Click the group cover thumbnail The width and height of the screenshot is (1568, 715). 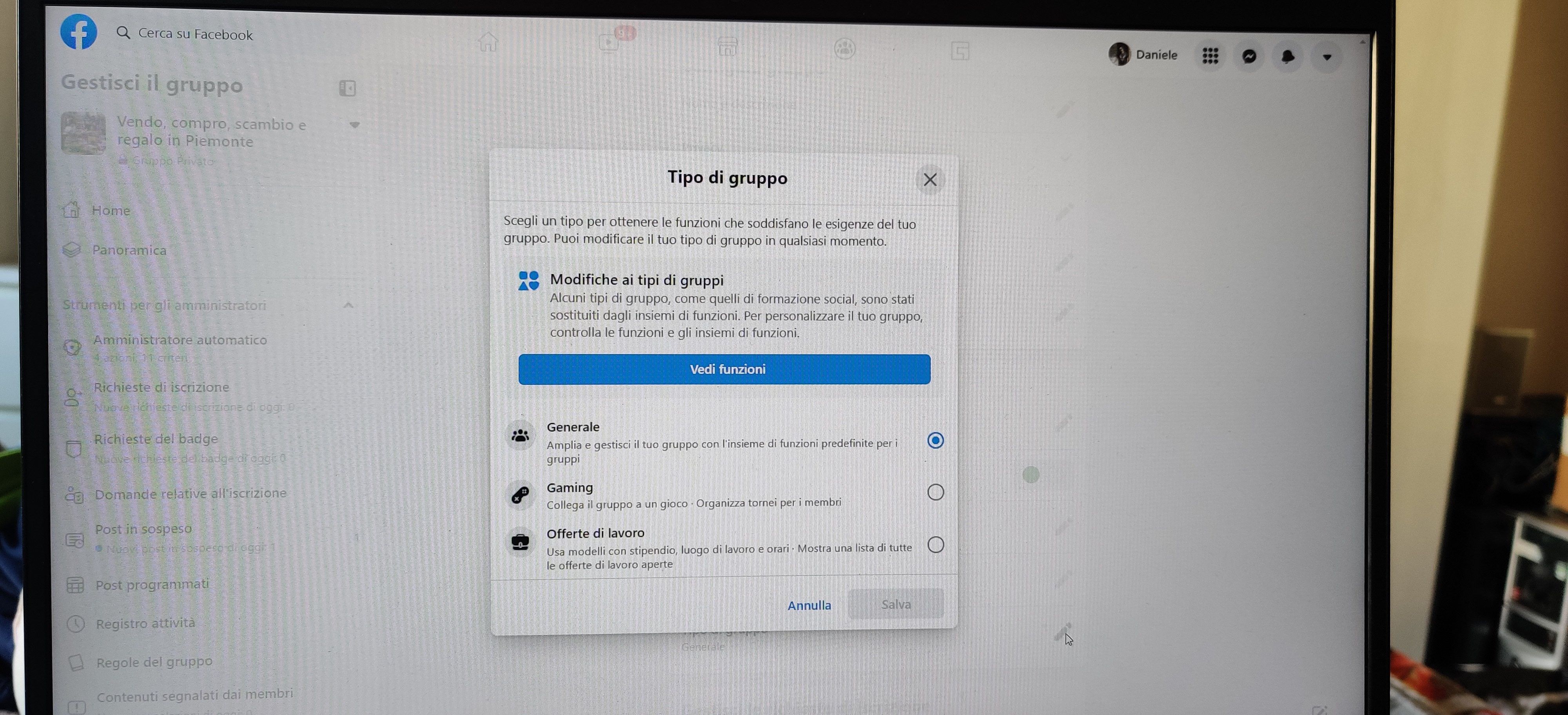pos(83,132)
